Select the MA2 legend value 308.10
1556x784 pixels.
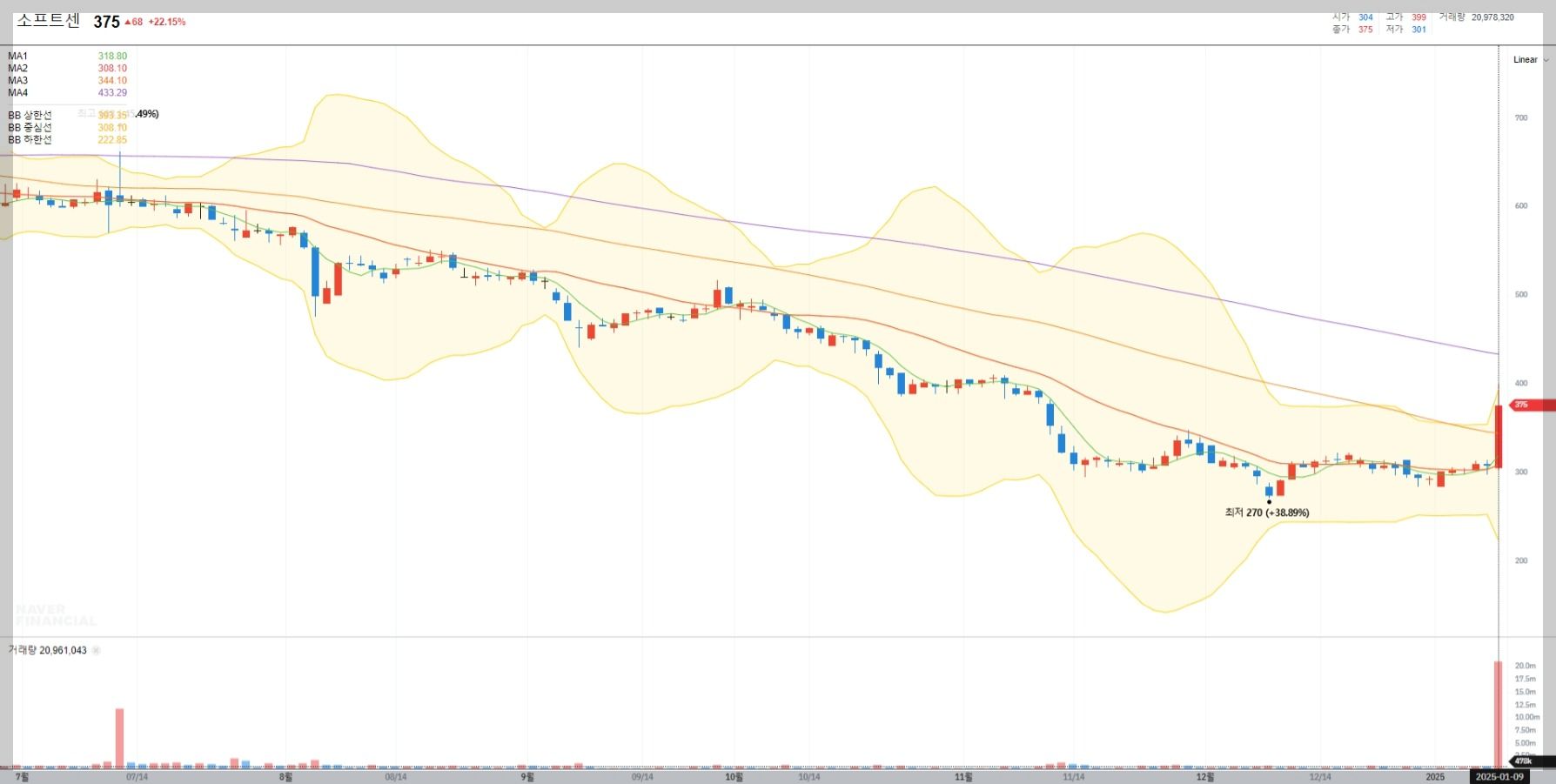[112, 69]
